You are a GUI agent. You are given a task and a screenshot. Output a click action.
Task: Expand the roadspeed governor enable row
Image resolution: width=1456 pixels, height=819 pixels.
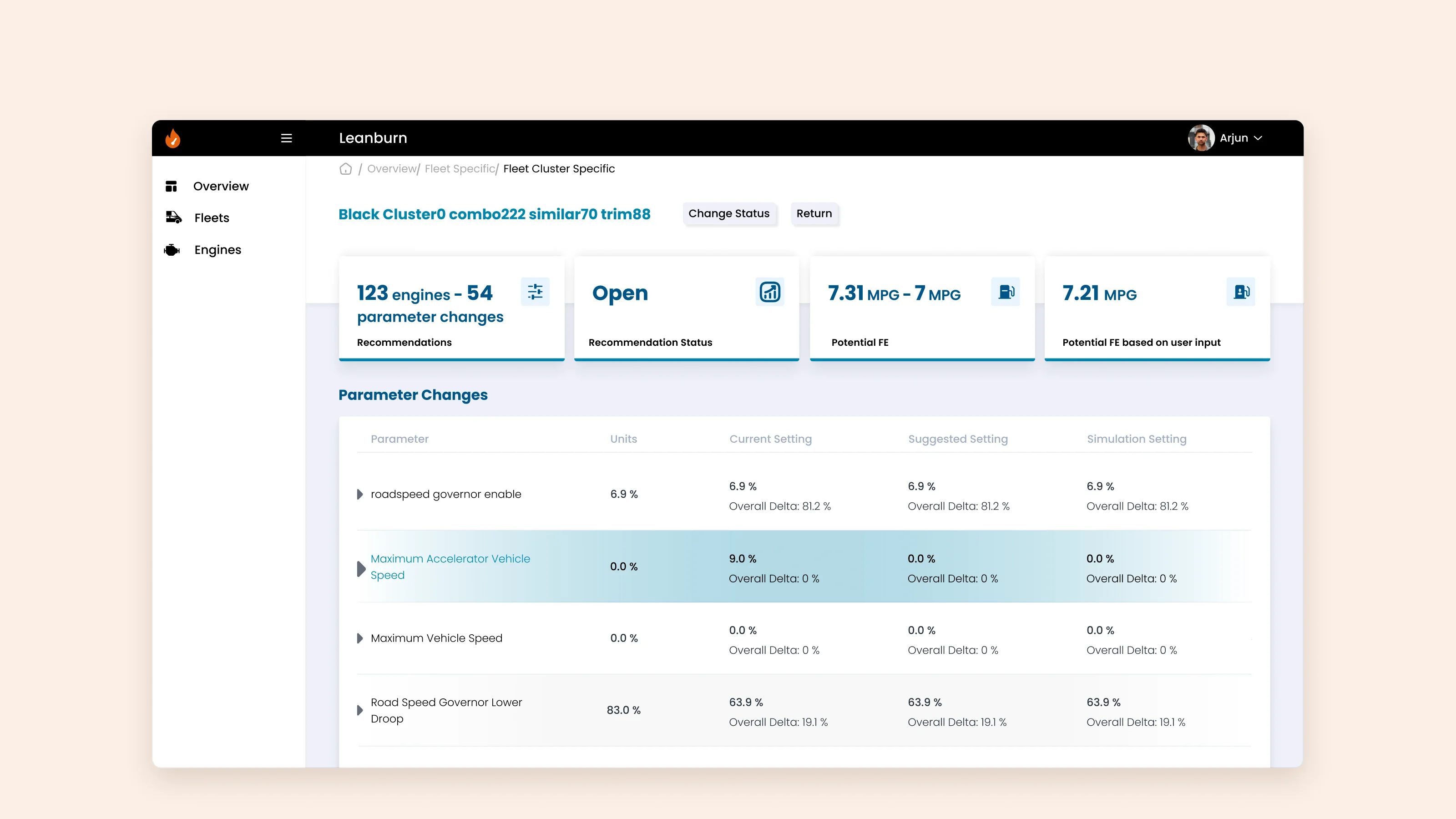click(360, 495)
